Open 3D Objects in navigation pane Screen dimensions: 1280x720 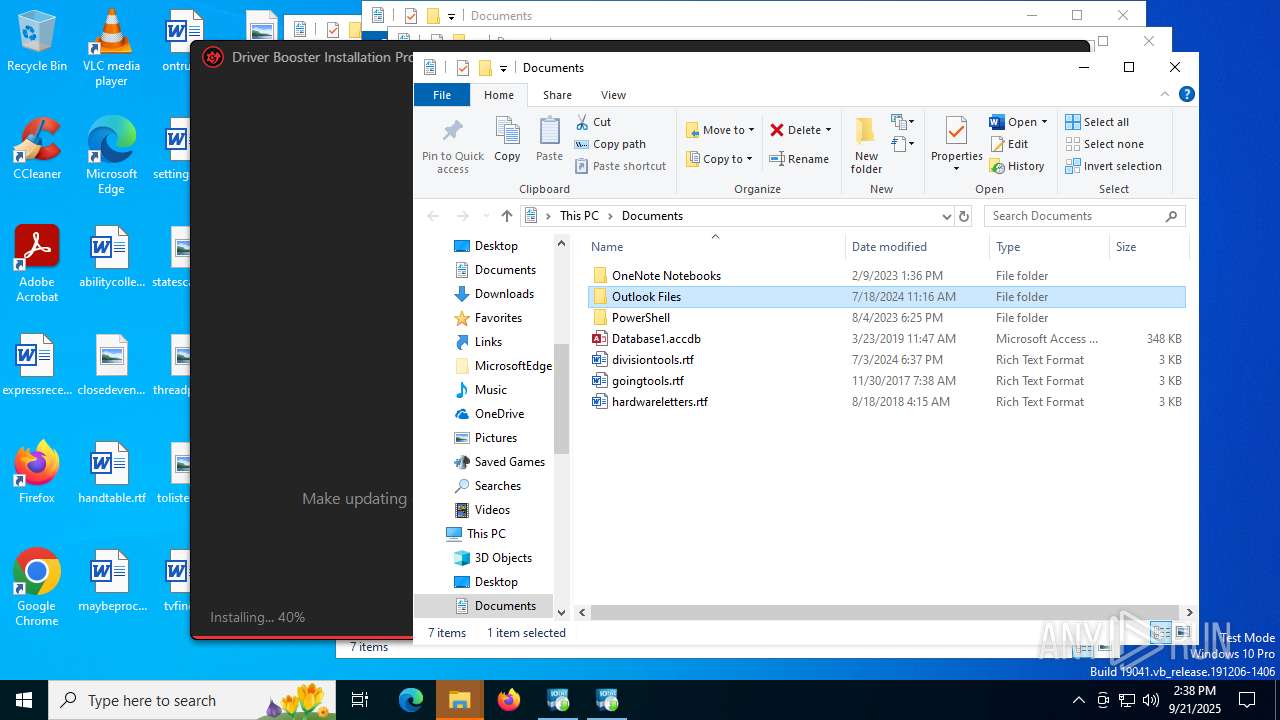[x=502, y=558]
